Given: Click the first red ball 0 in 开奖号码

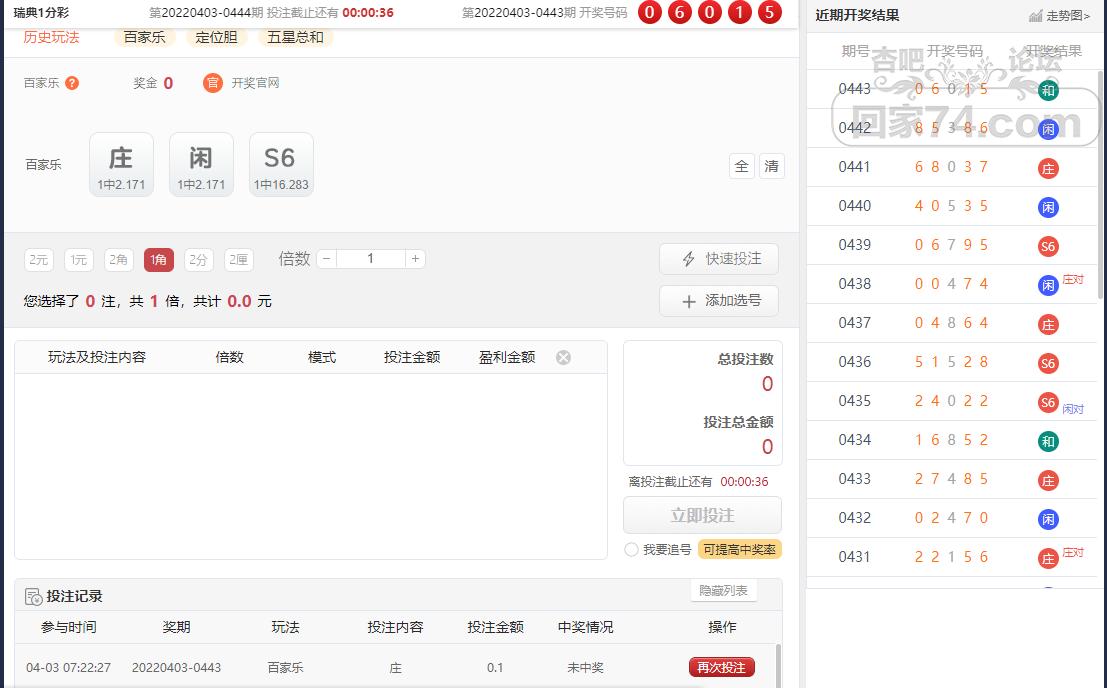Looking at the screenshot, I should click(650, 12).
